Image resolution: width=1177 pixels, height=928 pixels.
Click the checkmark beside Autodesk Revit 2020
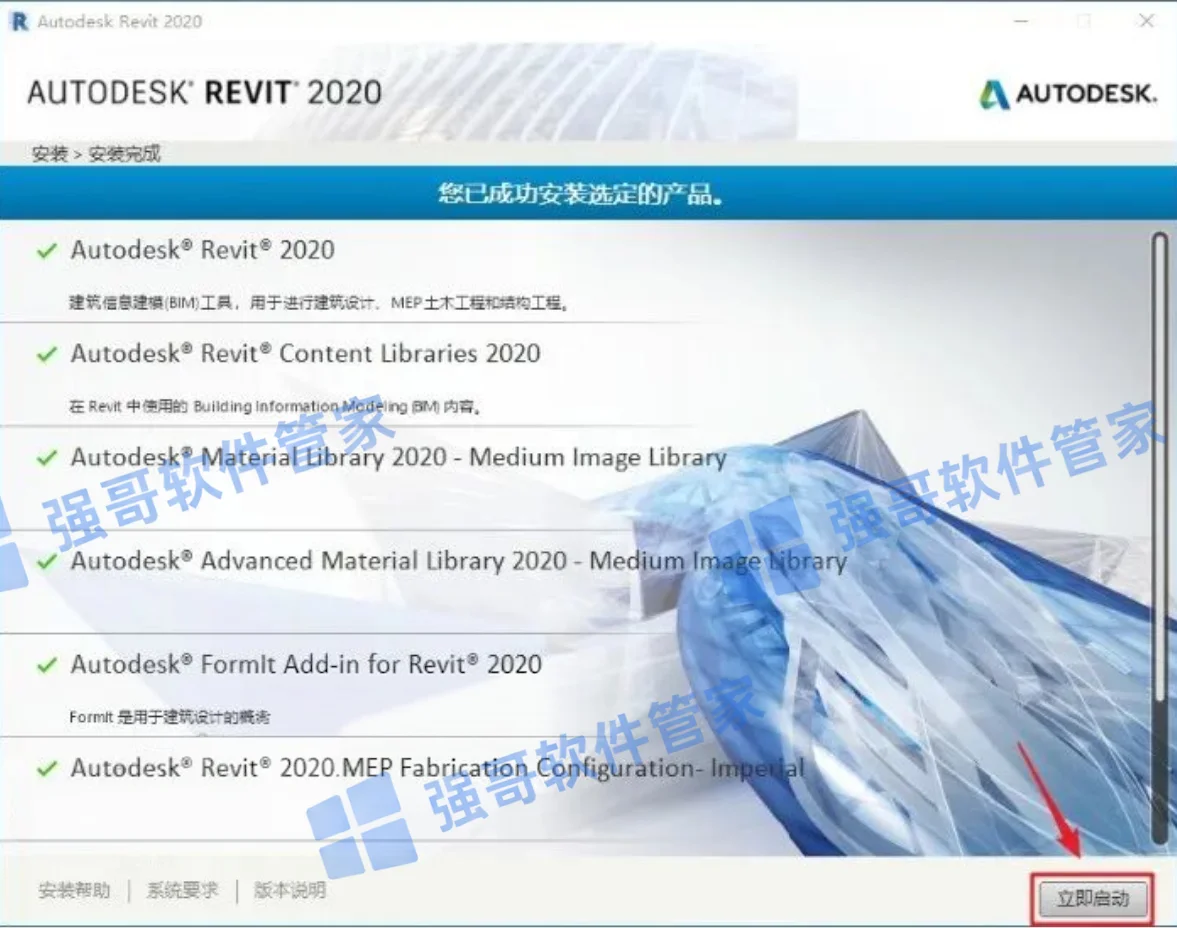click(47, 250)
